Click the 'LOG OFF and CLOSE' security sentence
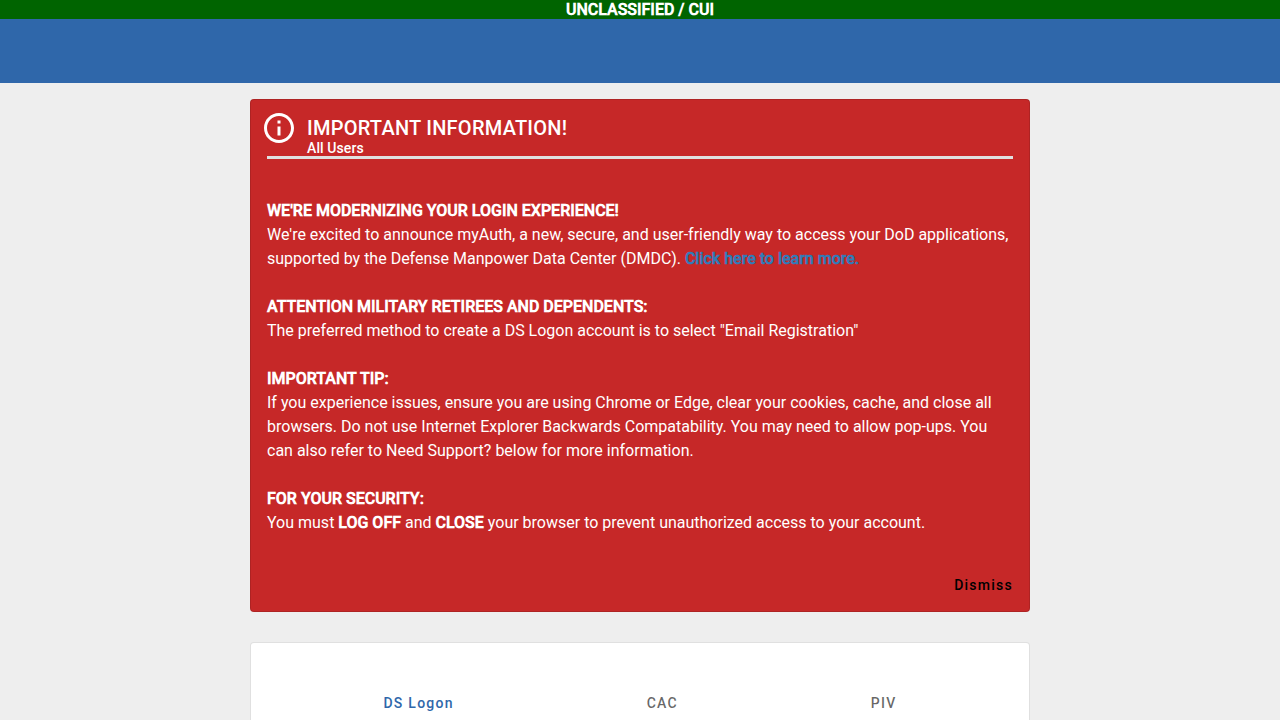The height and width of the screenshot is (720, 1280). [596, 522]
